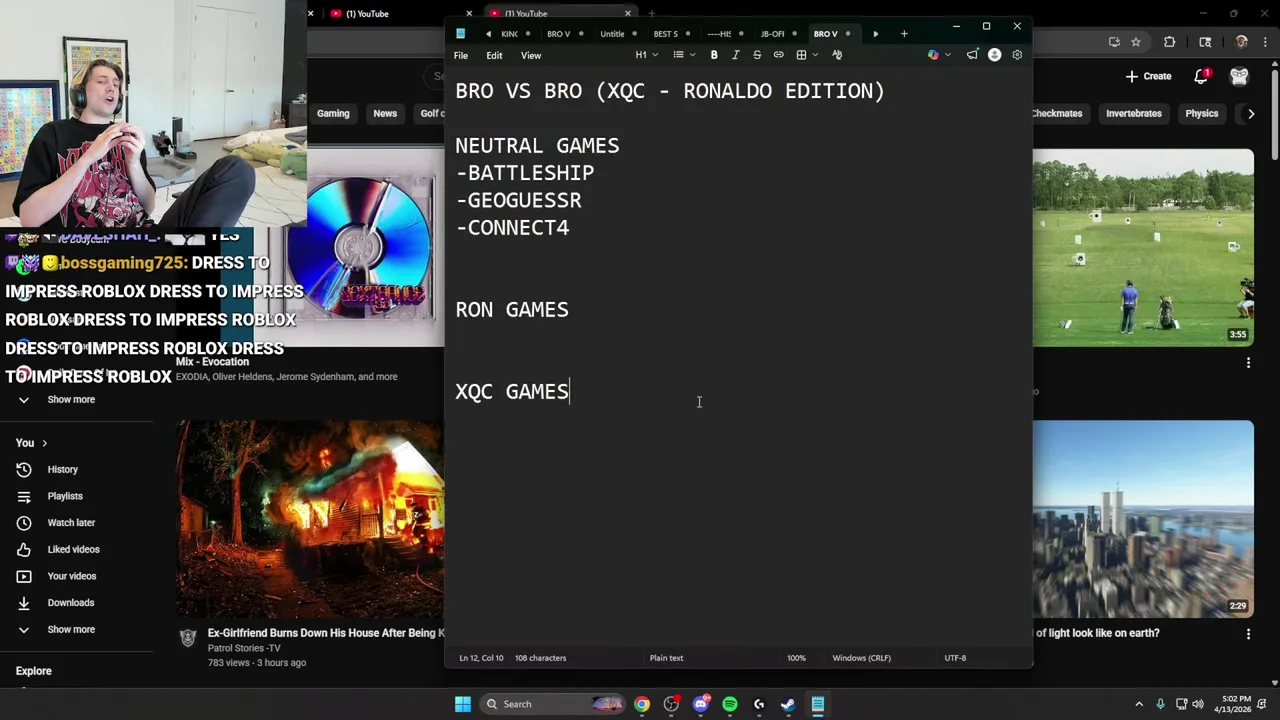The height and width of the screenshot is (720, 1280).
Task: Toggle bold formatting in Notepad
Action: pos(714,55)
